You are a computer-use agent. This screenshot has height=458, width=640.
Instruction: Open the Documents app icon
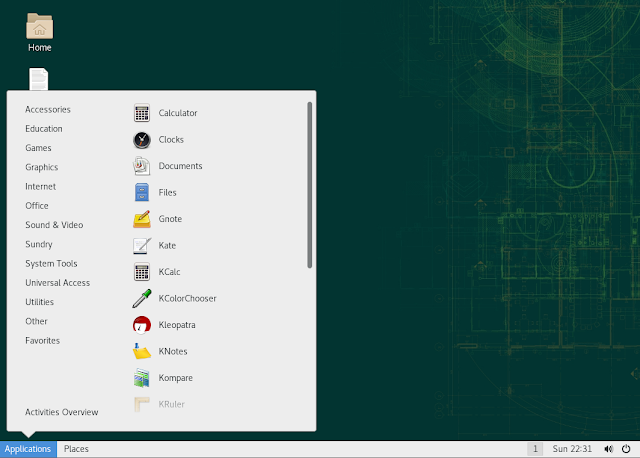click(x=142, y=166)
